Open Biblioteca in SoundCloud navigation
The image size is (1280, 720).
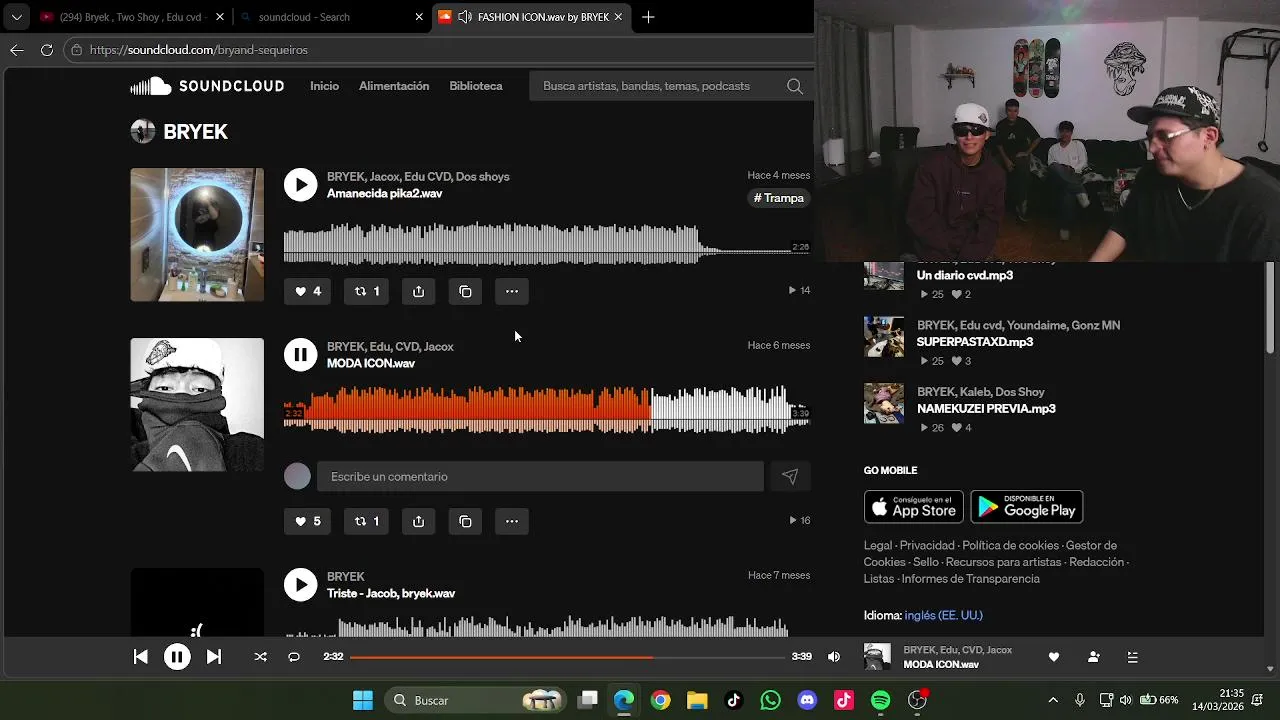476,86
